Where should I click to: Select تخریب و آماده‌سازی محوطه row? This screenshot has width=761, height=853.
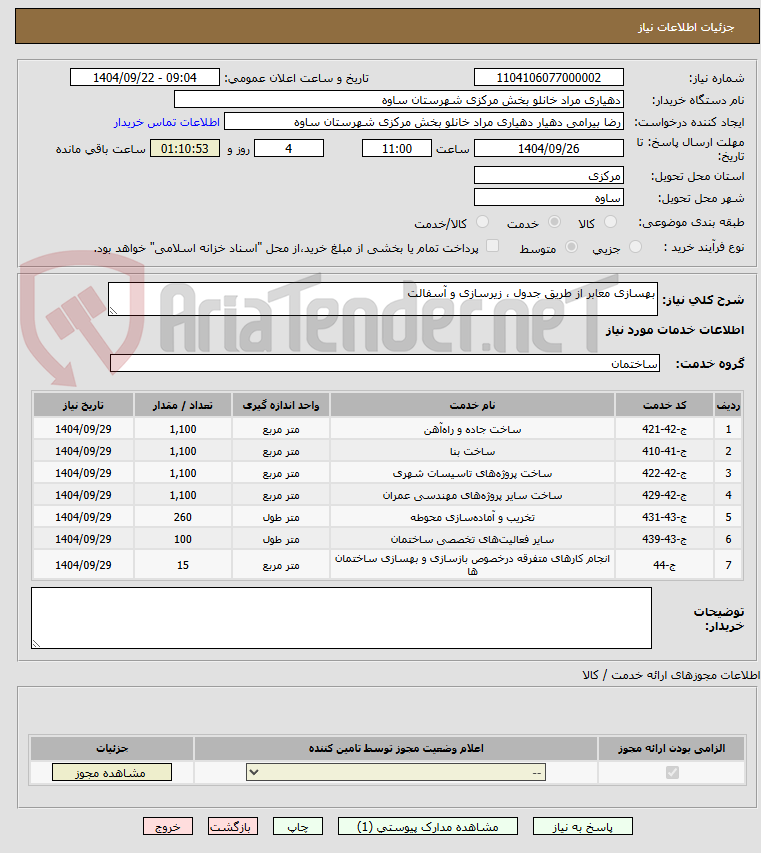[472, 517]
